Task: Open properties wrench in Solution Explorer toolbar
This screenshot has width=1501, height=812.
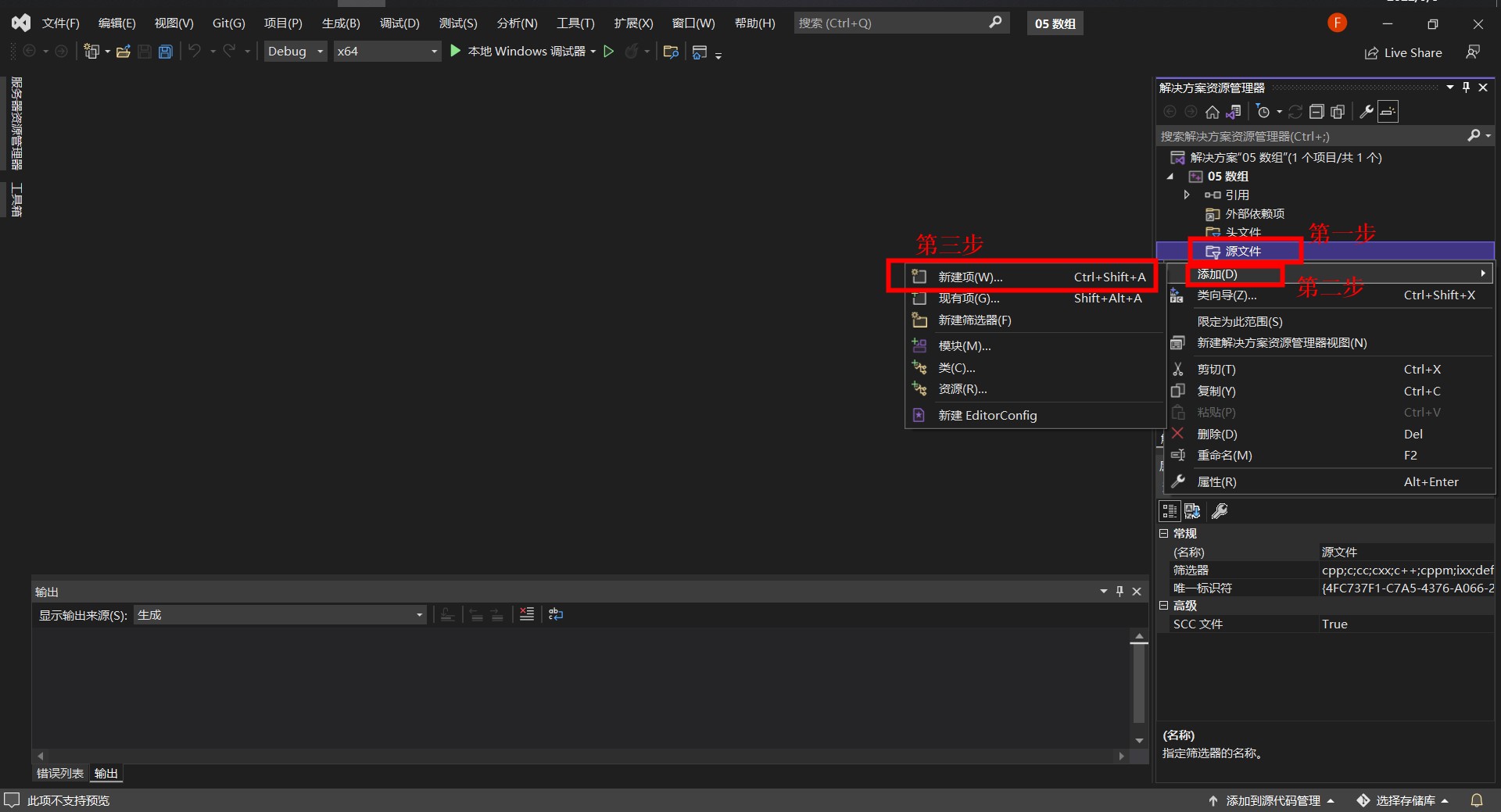Action: 1367,112
